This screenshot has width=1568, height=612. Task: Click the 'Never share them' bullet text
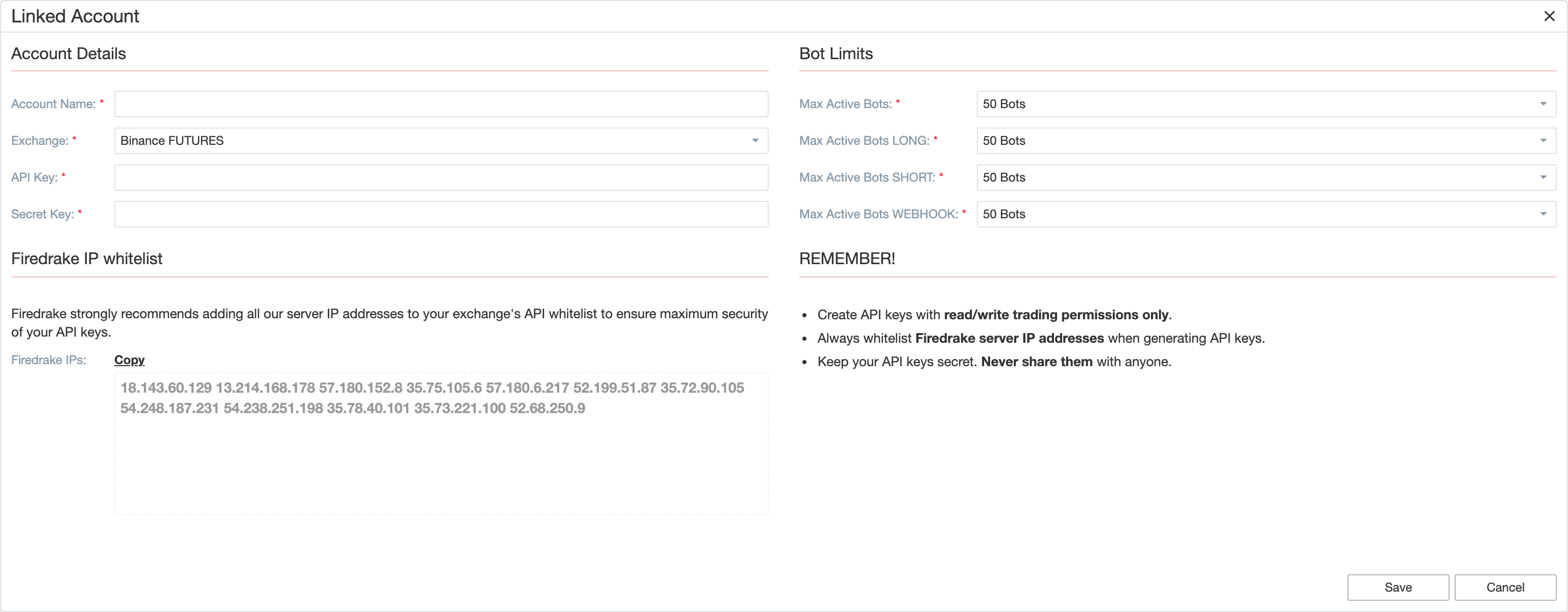[x=1037, y=362]
